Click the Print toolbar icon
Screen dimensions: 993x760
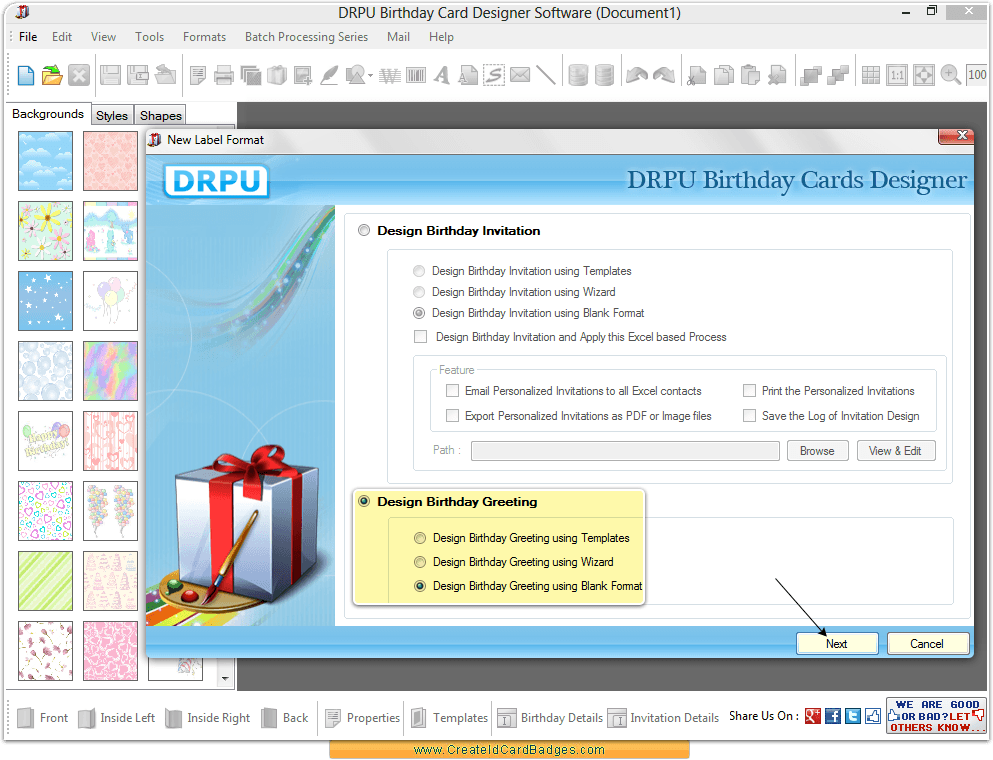point(224,75)
